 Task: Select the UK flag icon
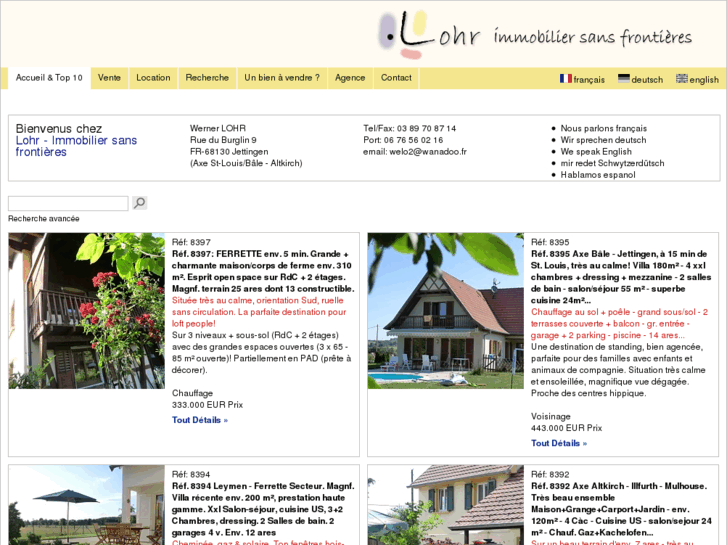tap(682, 78)
